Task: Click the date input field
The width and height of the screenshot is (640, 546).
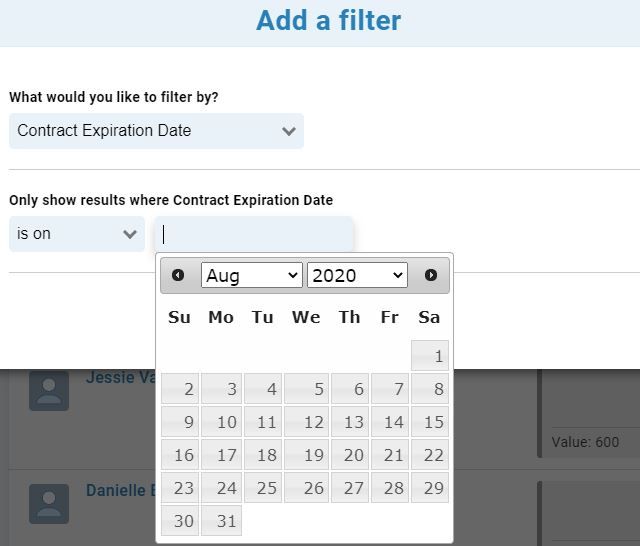Action: (x=253, y=234)
